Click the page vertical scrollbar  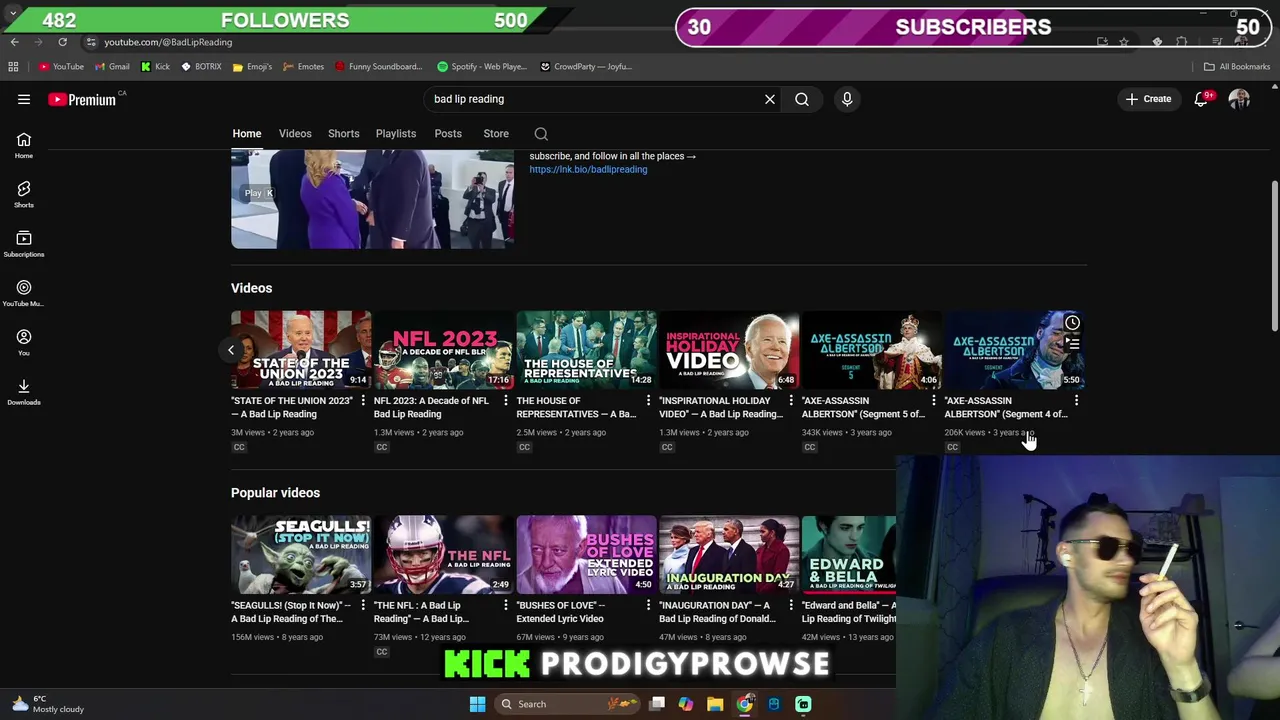1274,255
